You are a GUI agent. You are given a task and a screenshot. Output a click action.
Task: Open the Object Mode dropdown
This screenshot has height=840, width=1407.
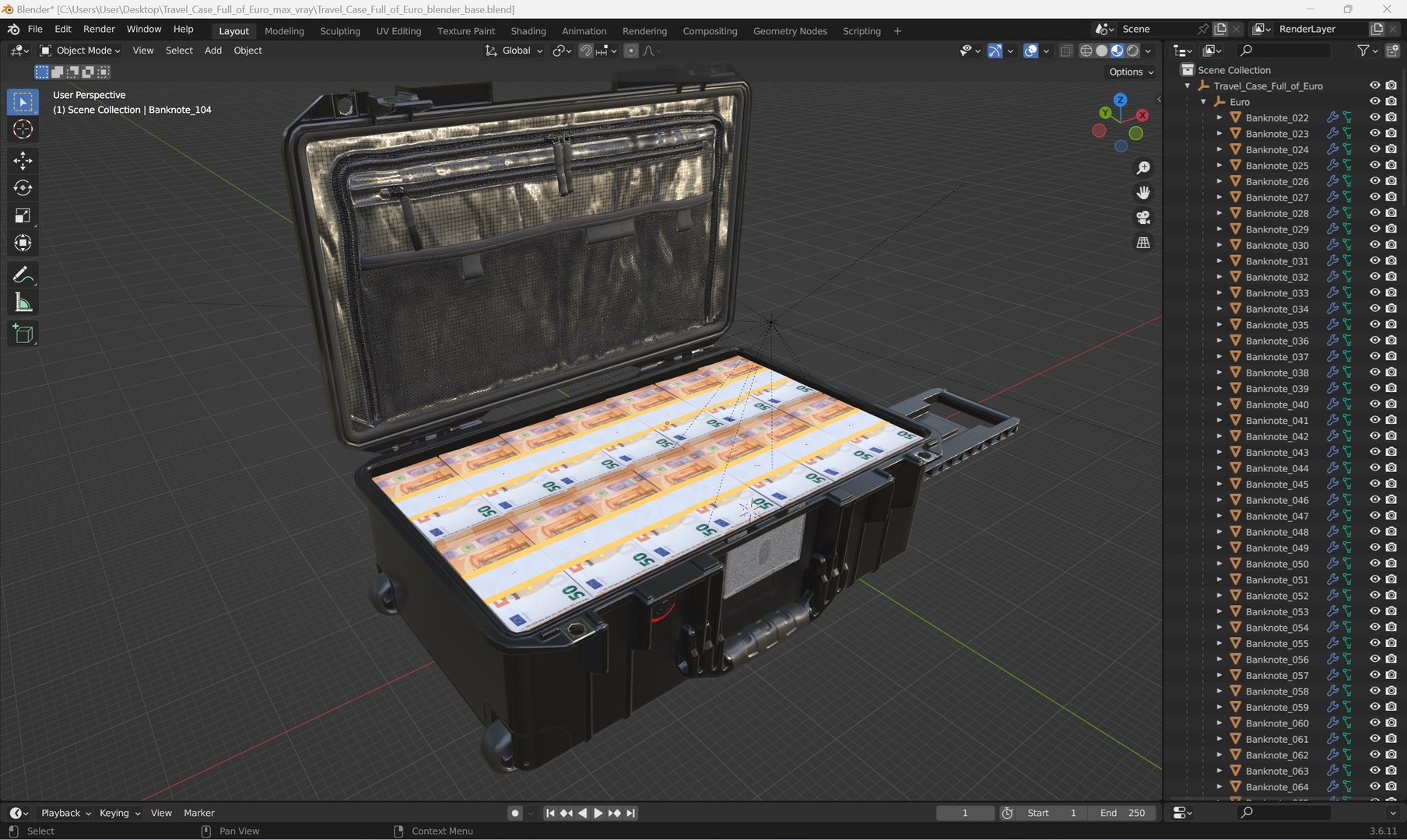point(80,51)
